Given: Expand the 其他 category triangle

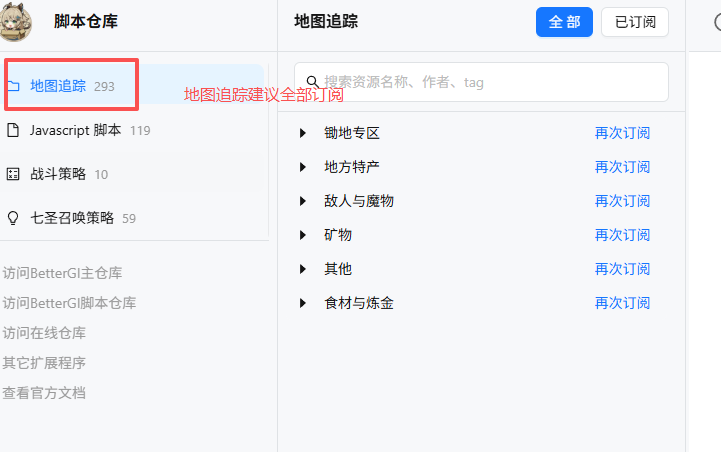Looking at the screenshot, I should pos(303,269).
